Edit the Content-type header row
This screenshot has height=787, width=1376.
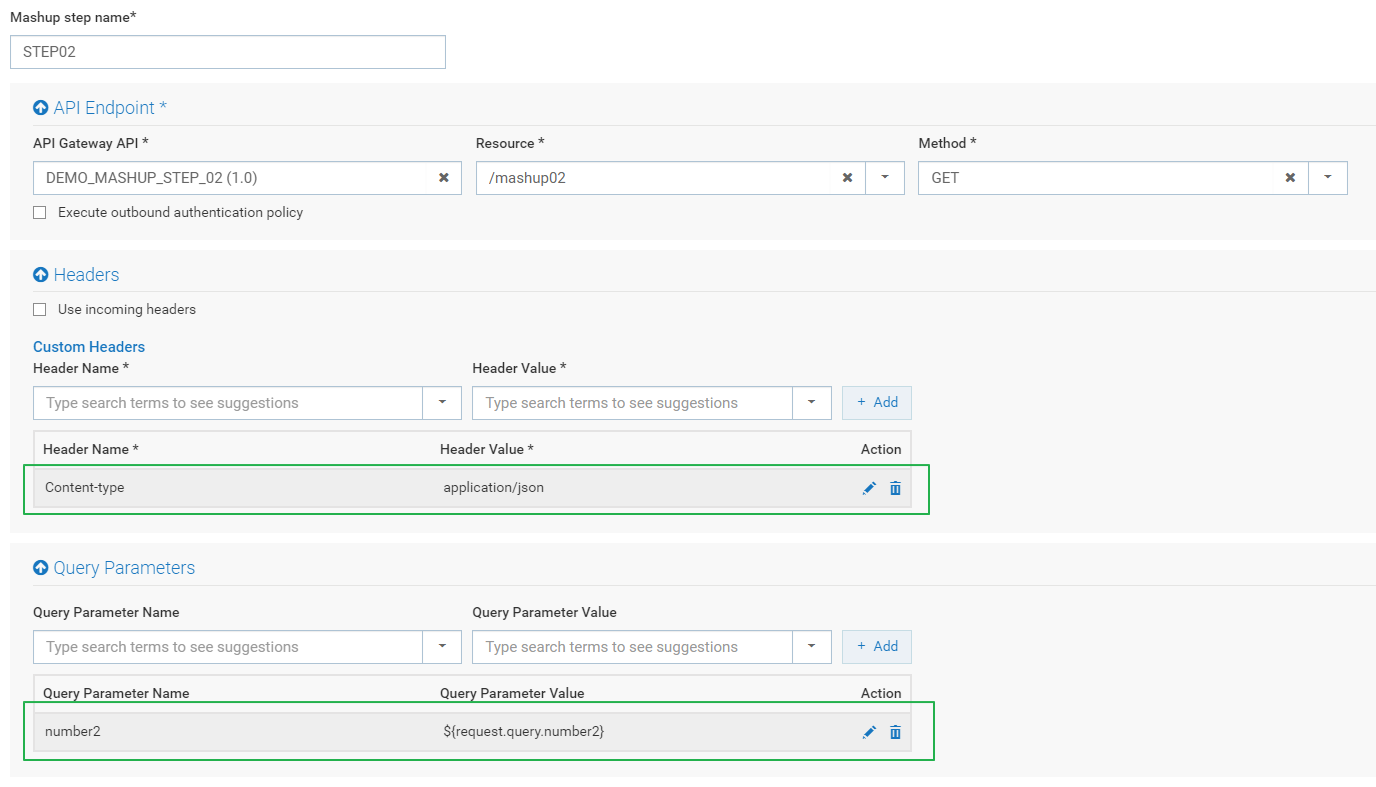coord(869,488)
